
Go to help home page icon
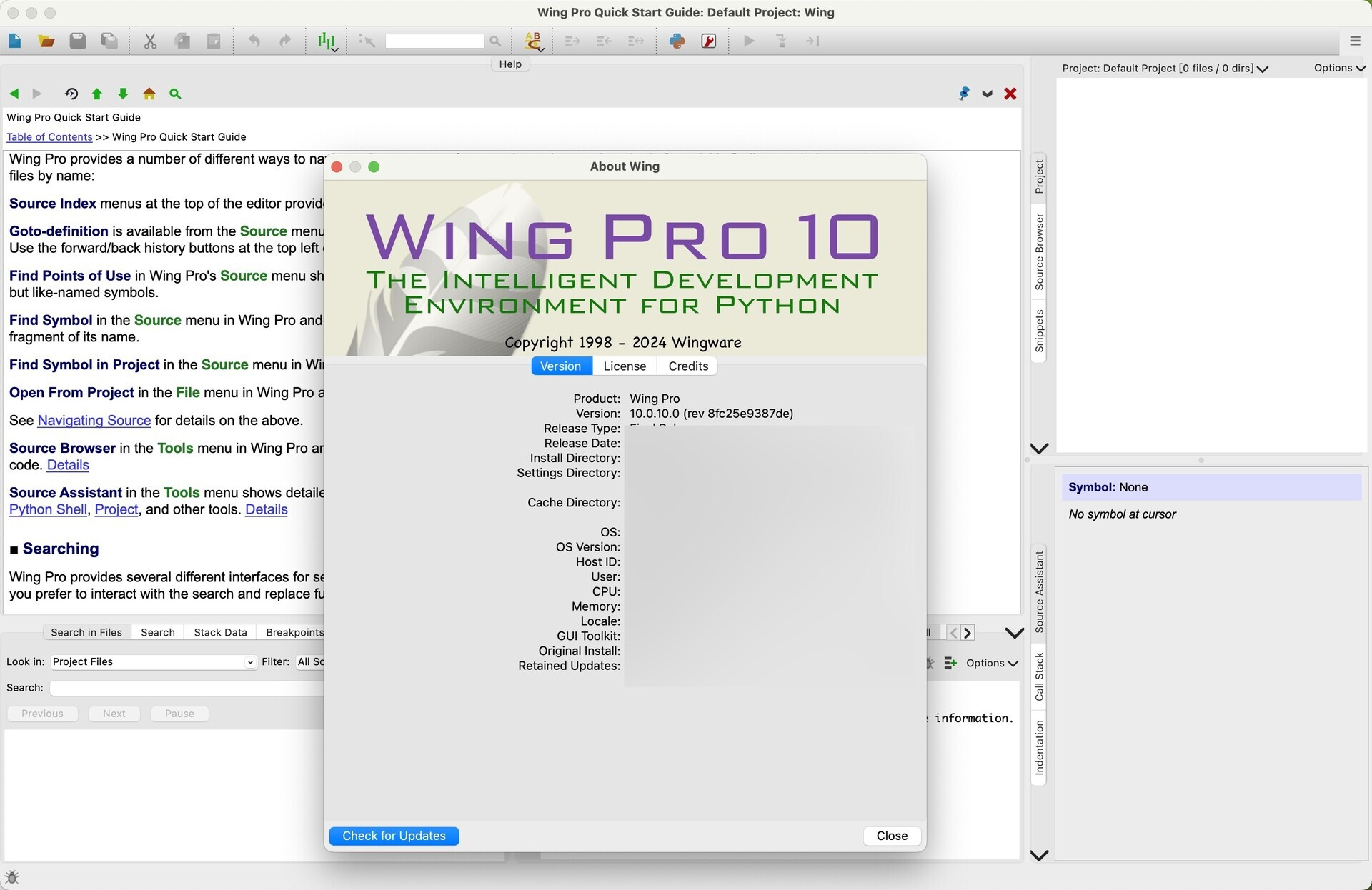pos(149,94)
